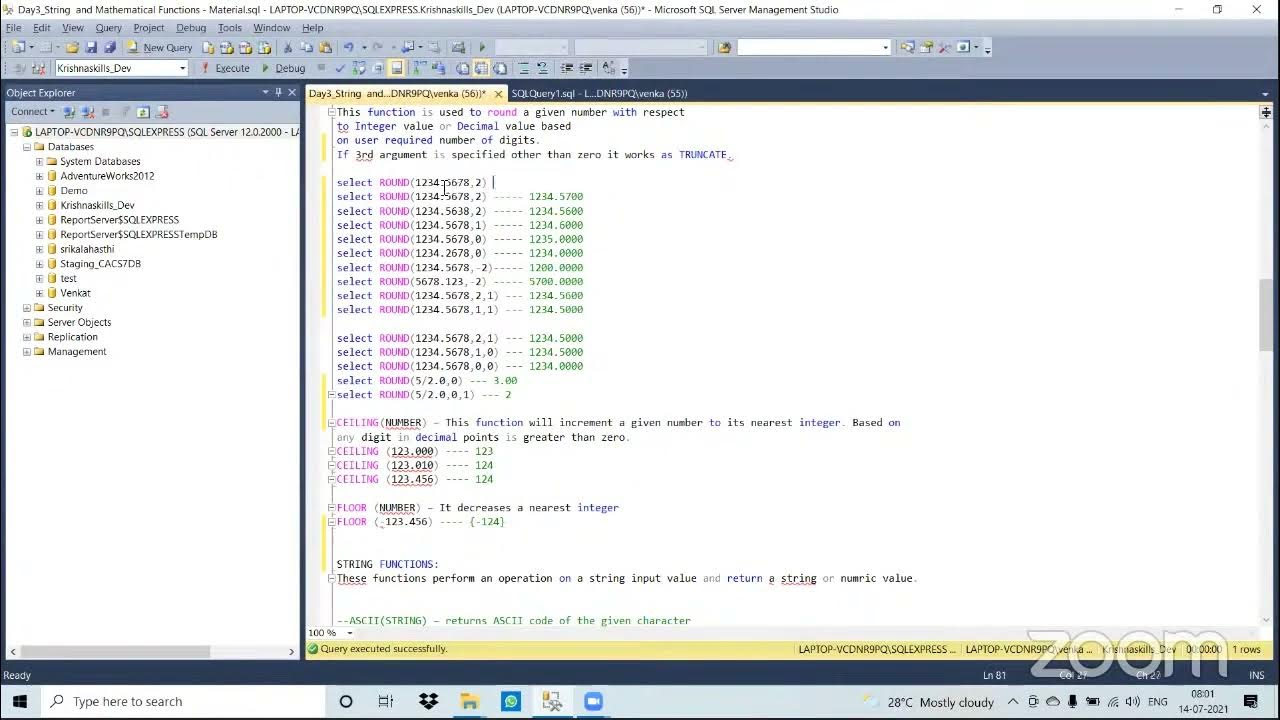Click the Save icon in toolbar
This screenshot has height=720, width=1280.
pos(91,47)
